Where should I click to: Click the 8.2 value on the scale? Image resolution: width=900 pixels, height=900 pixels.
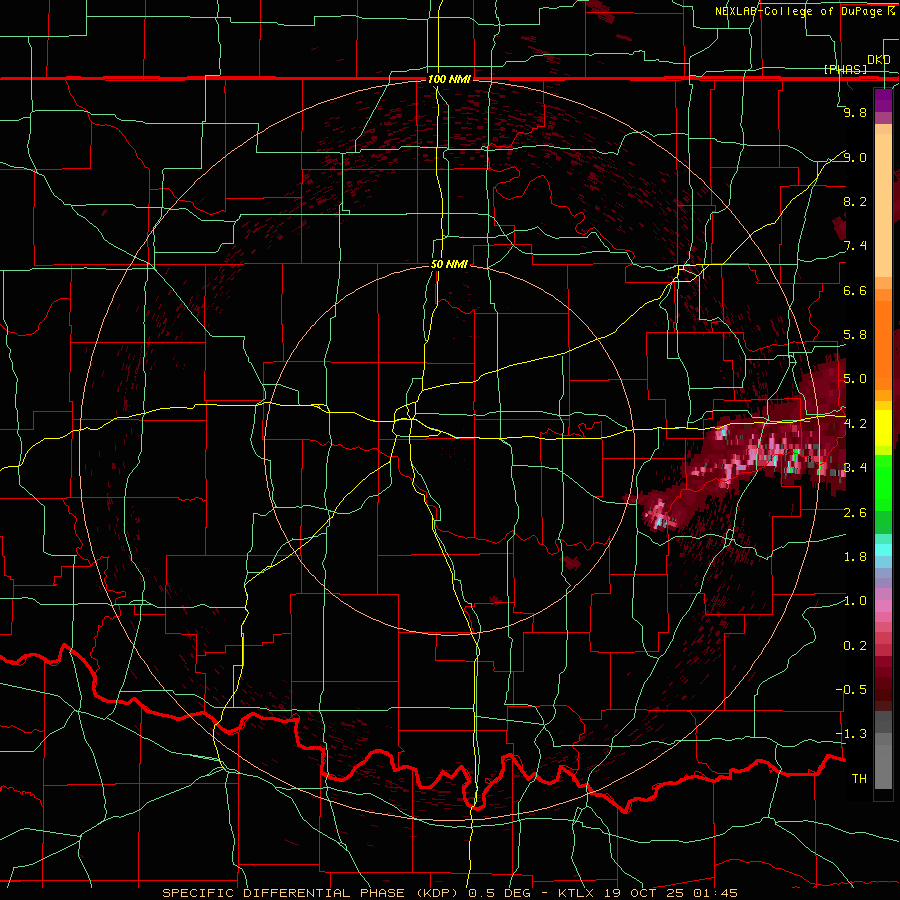pyautogui.click(x=855, y=201)
